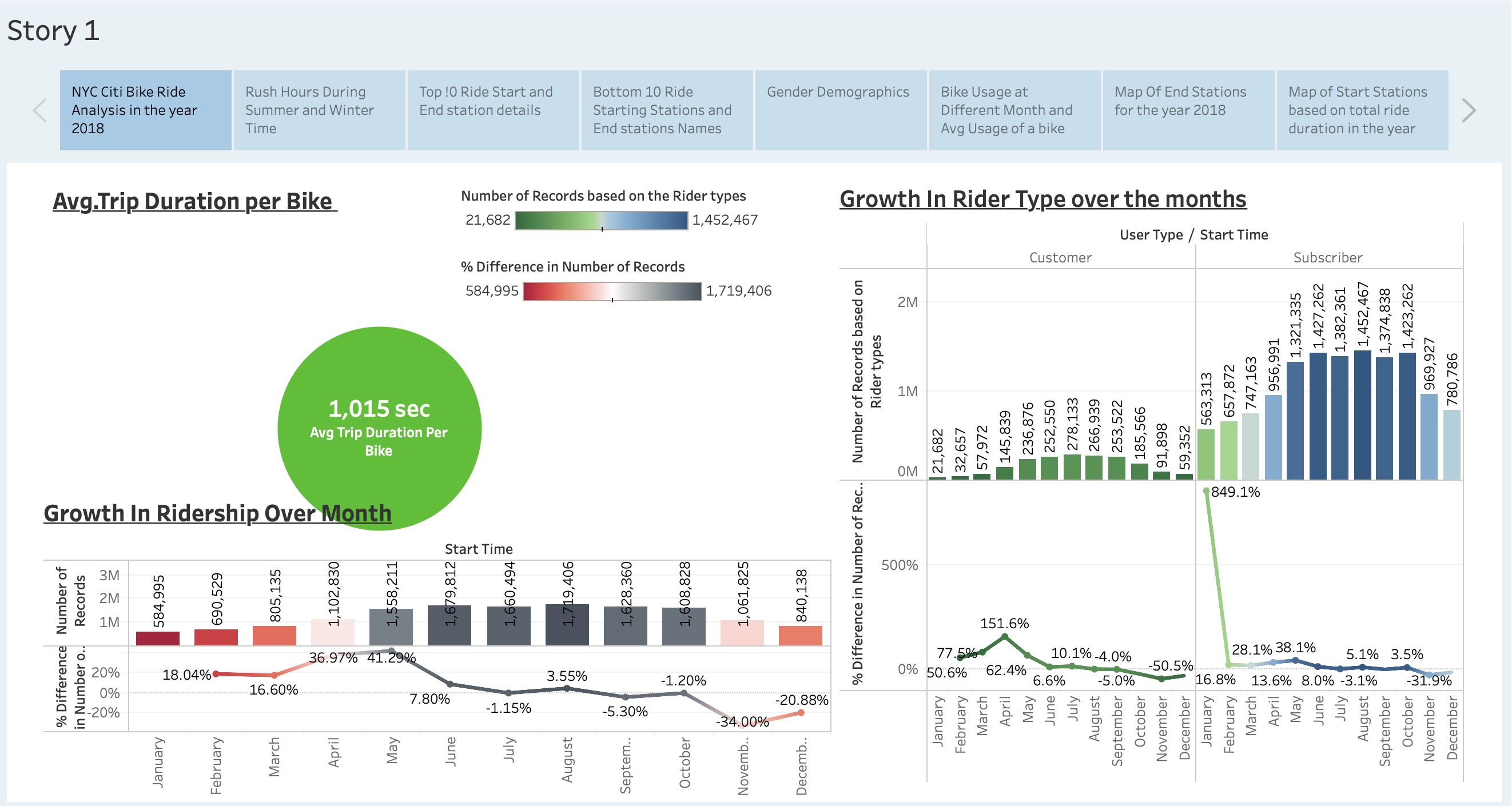
Task: Select Bike Usage at Different Month story point
Action: [1014, 110]
